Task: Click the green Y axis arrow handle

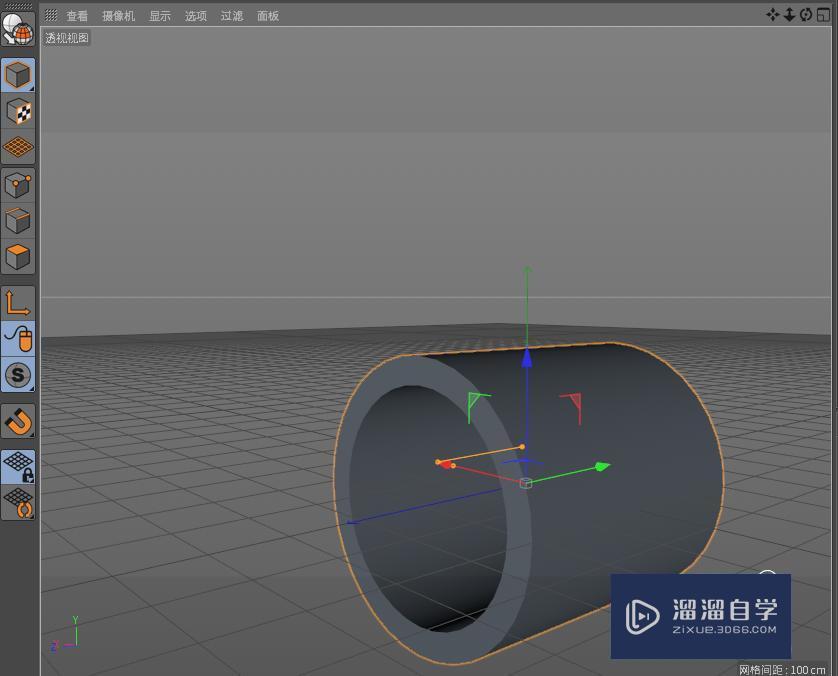Action: (602, 467)
